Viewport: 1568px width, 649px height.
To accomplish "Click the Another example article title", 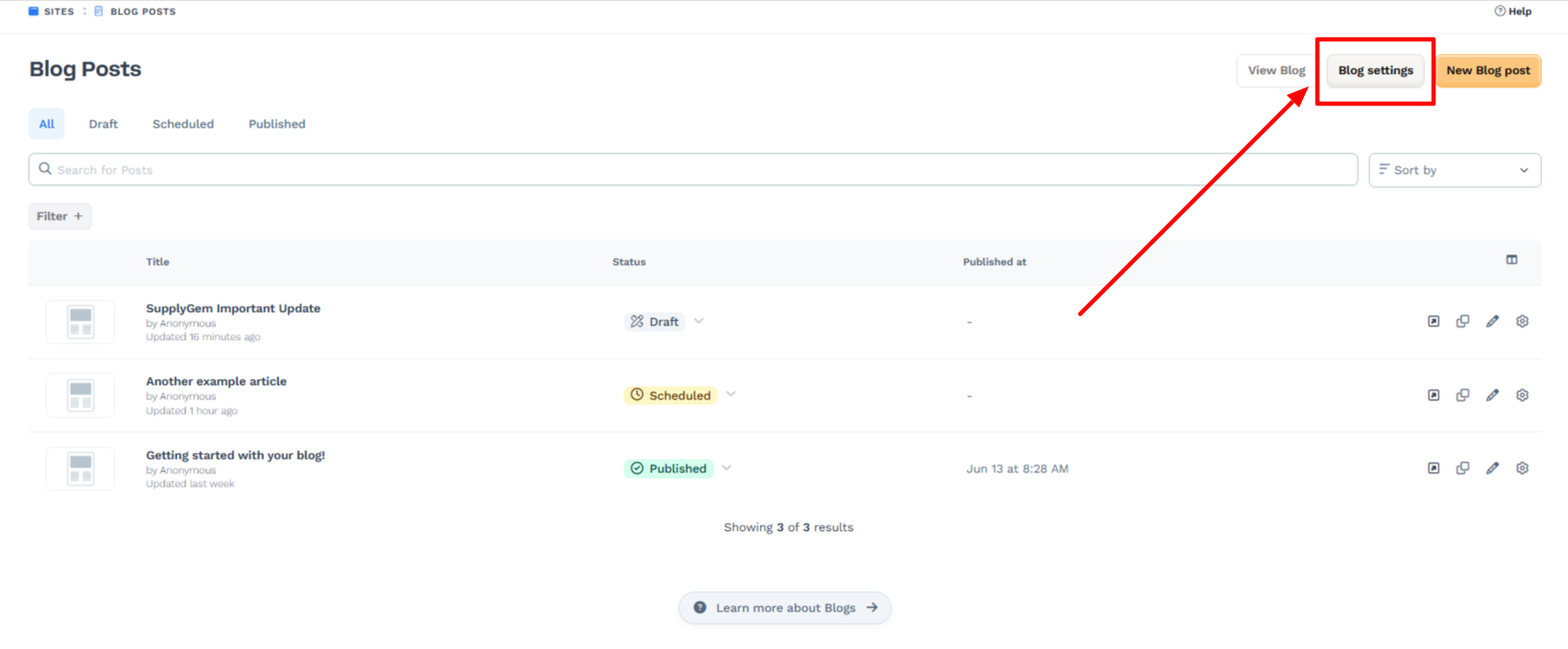I will (216, 381).
